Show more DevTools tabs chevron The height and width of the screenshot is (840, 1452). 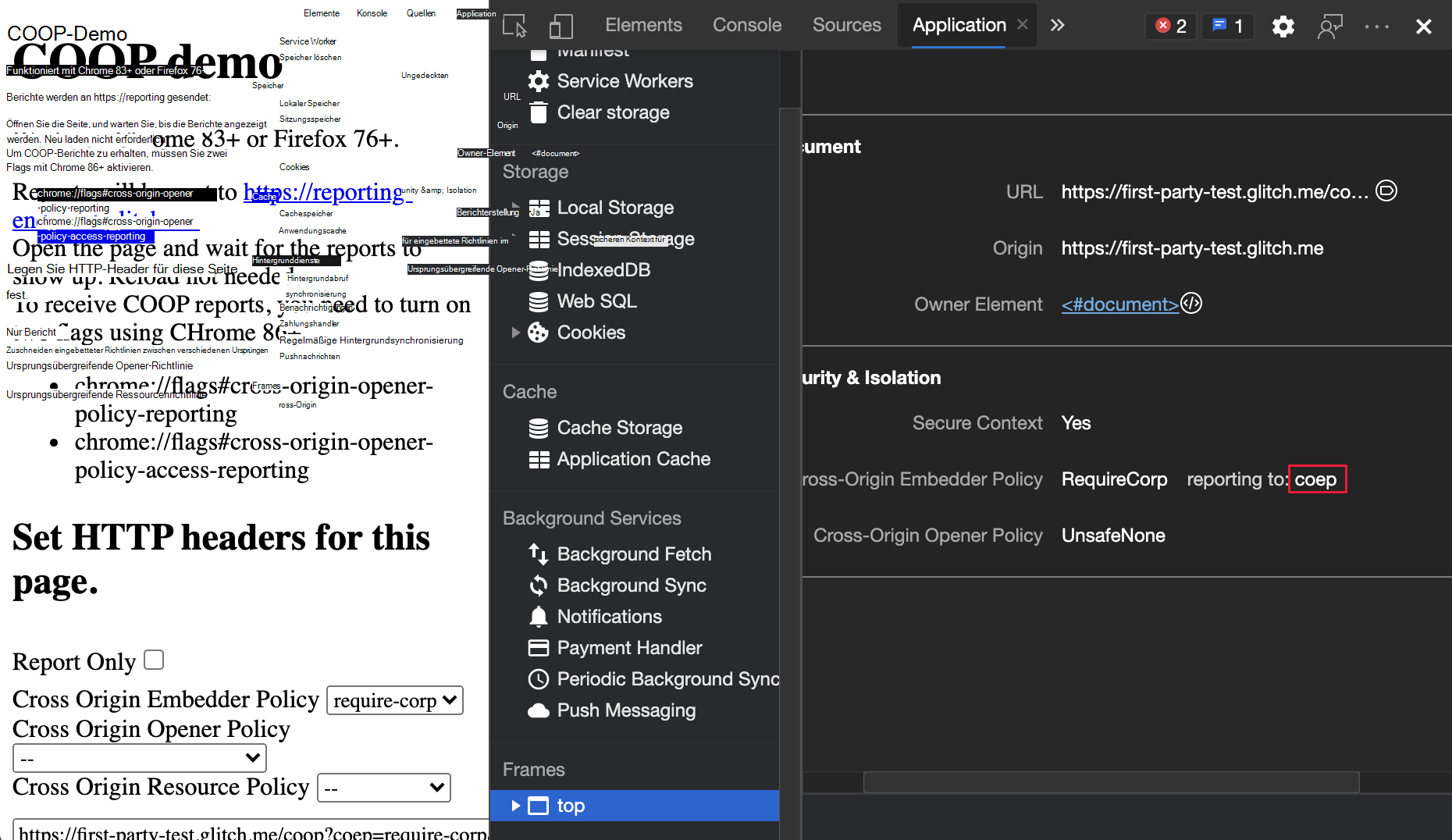coord(1057,25)
